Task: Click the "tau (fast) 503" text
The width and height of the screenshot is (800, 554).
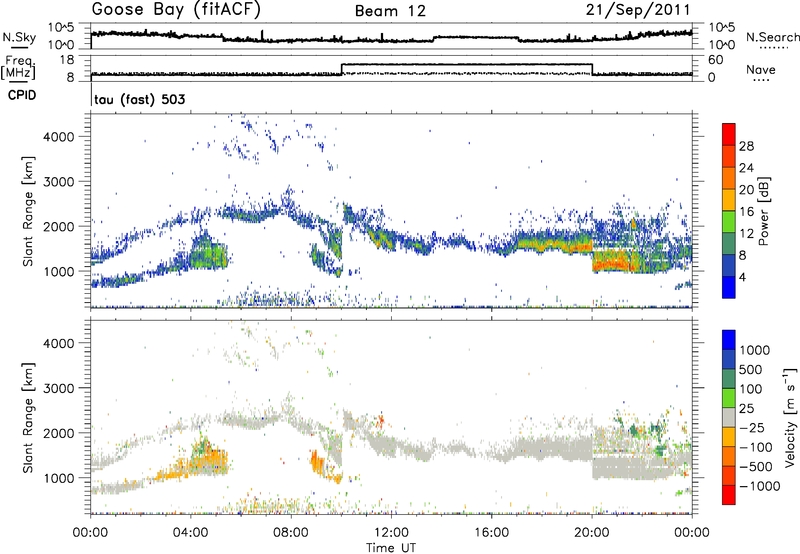Action: (x=140, y=99)
